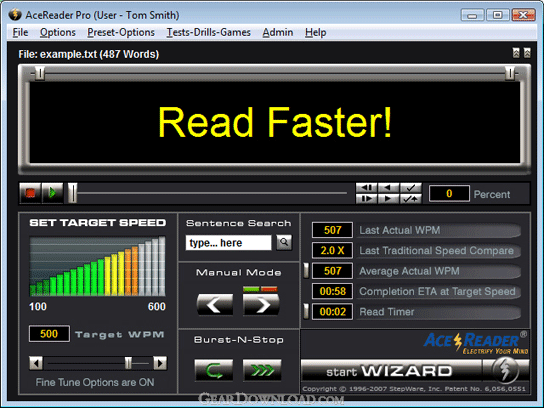Click the file name 'example.txt (487 Words)'

point(100,54)
